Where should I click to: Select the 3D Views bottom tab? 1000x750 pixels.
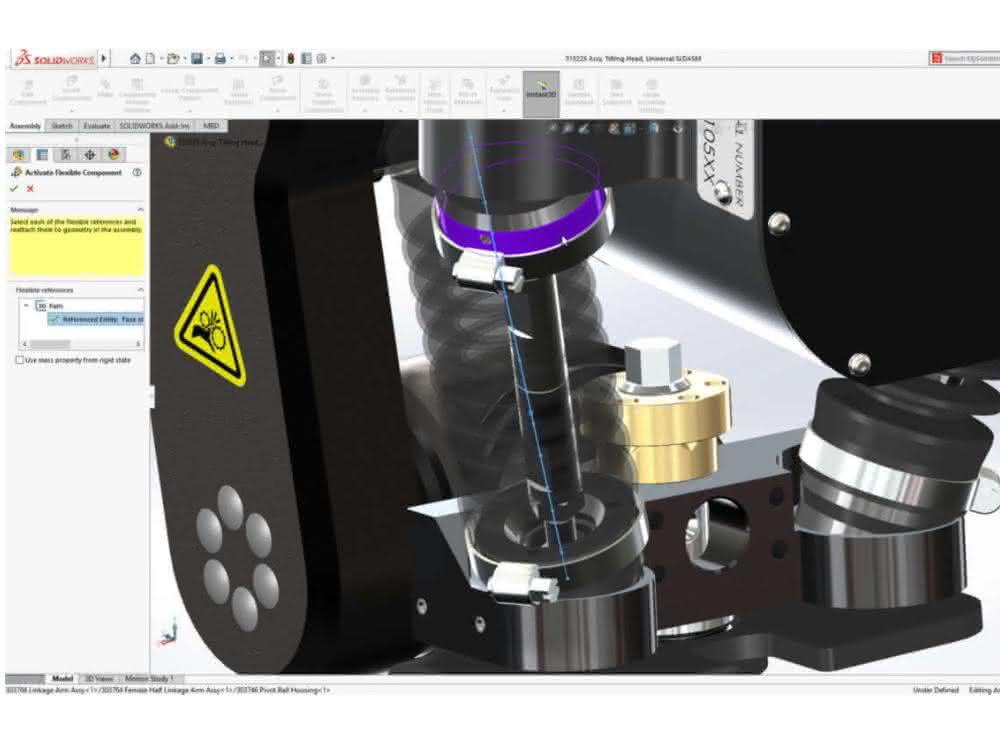[99, 679]
